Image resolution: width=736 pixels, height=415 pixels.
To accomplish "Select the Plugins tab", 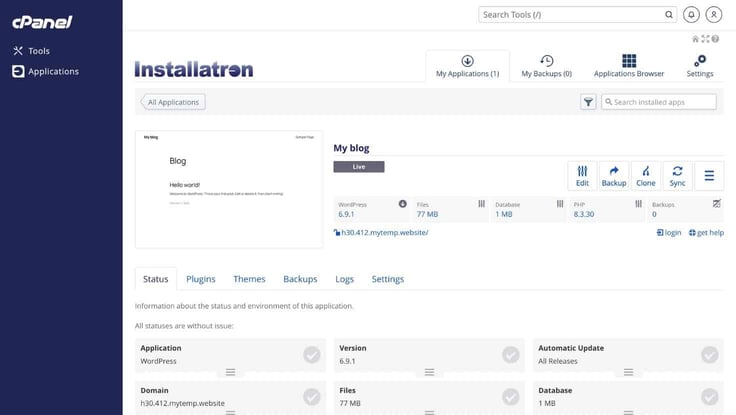I will click(200, 279).
